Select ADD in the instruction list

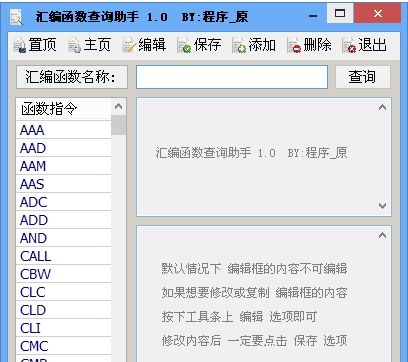(63, 220)
